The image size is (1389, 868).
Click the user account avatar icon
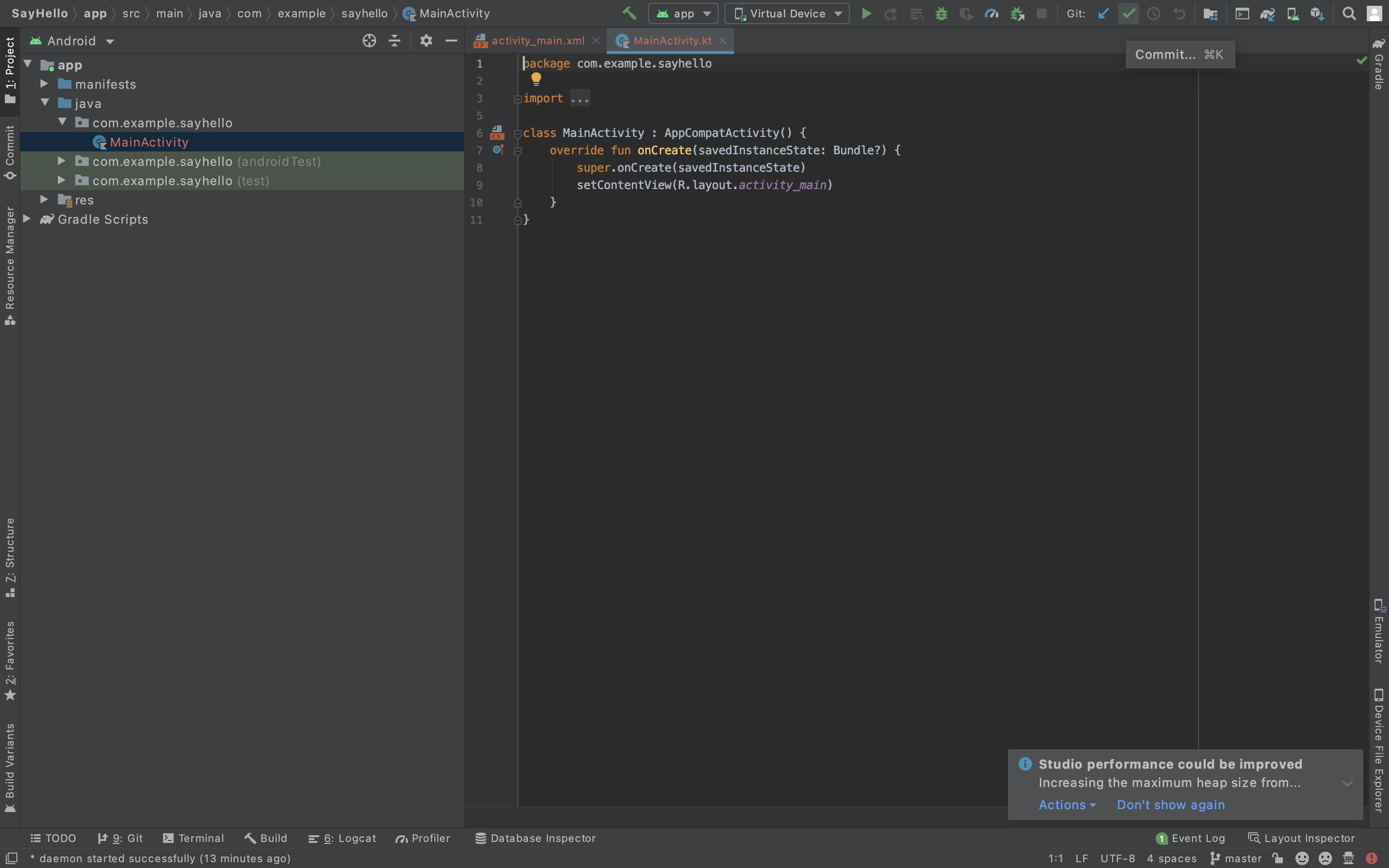(x=1374, y=13)
